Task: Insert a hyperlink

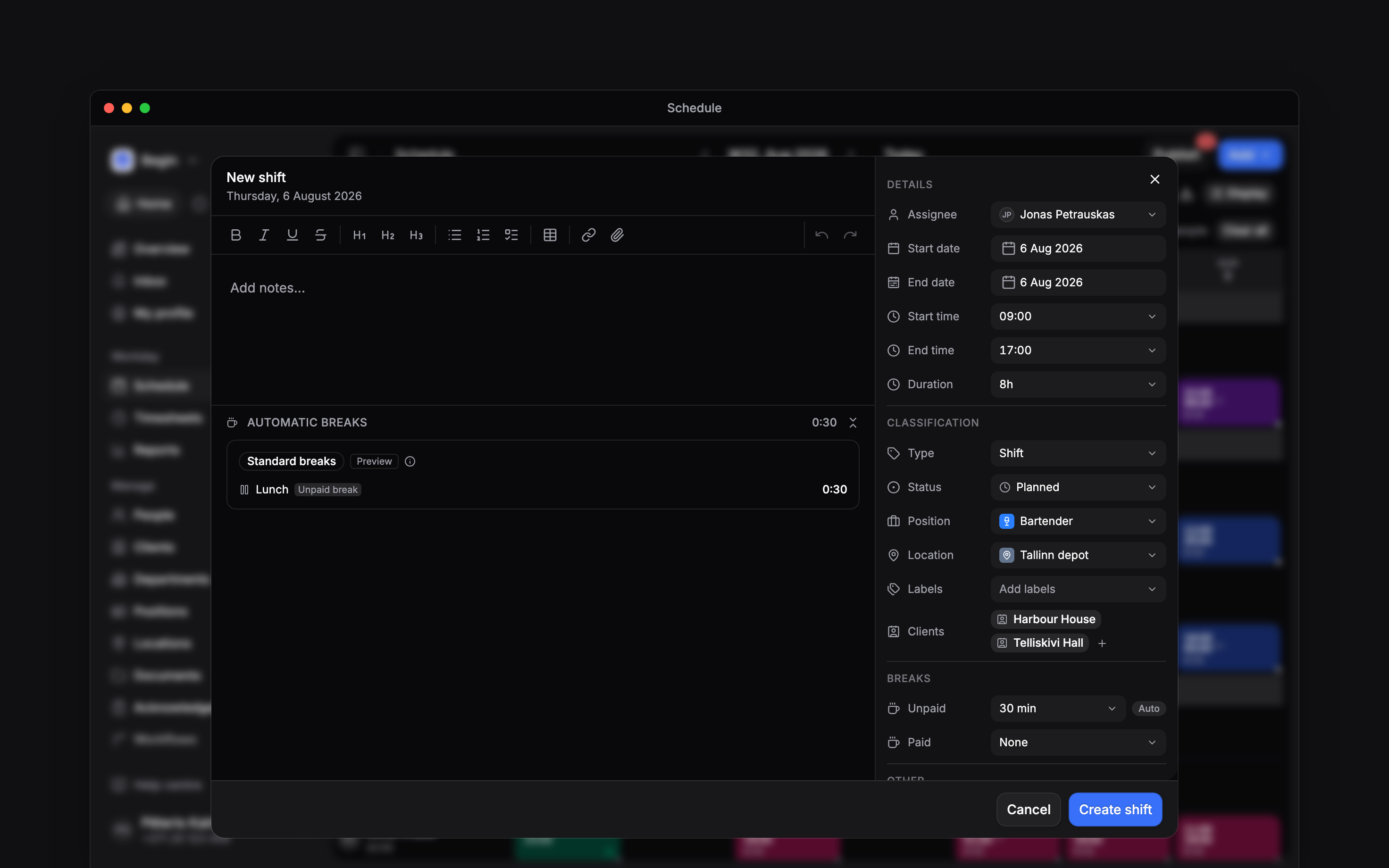Action: pyautogui.click(x=588, y=235)
